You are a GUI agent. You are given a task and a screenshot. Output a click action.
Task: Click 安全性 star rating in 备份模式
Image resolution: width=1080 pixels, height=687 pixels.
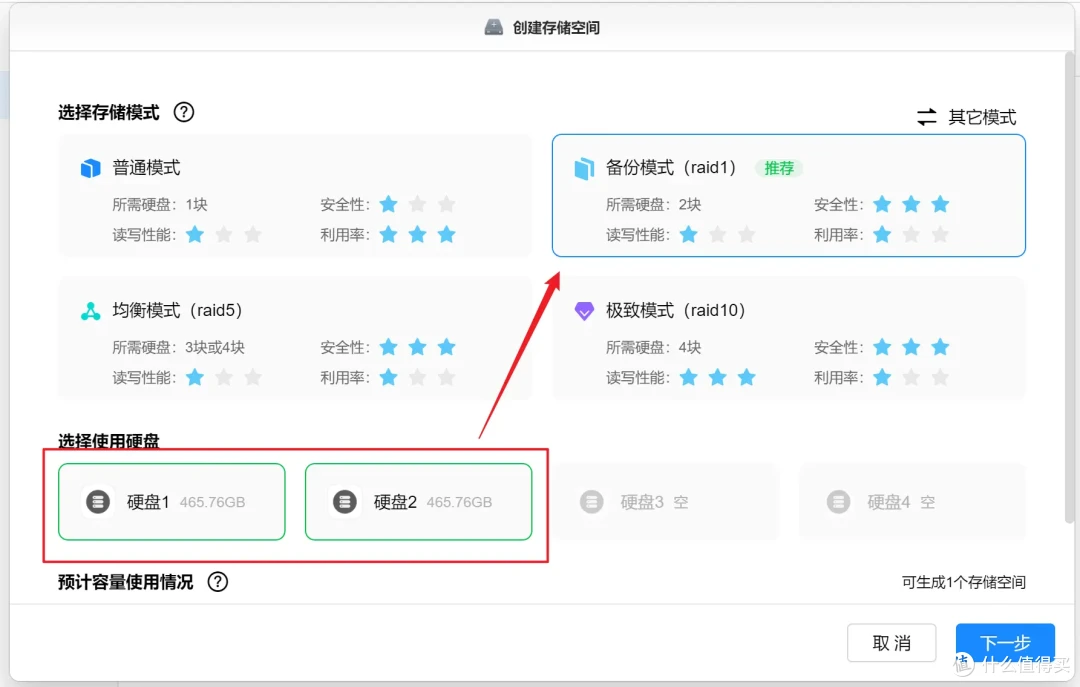[911, 204]
